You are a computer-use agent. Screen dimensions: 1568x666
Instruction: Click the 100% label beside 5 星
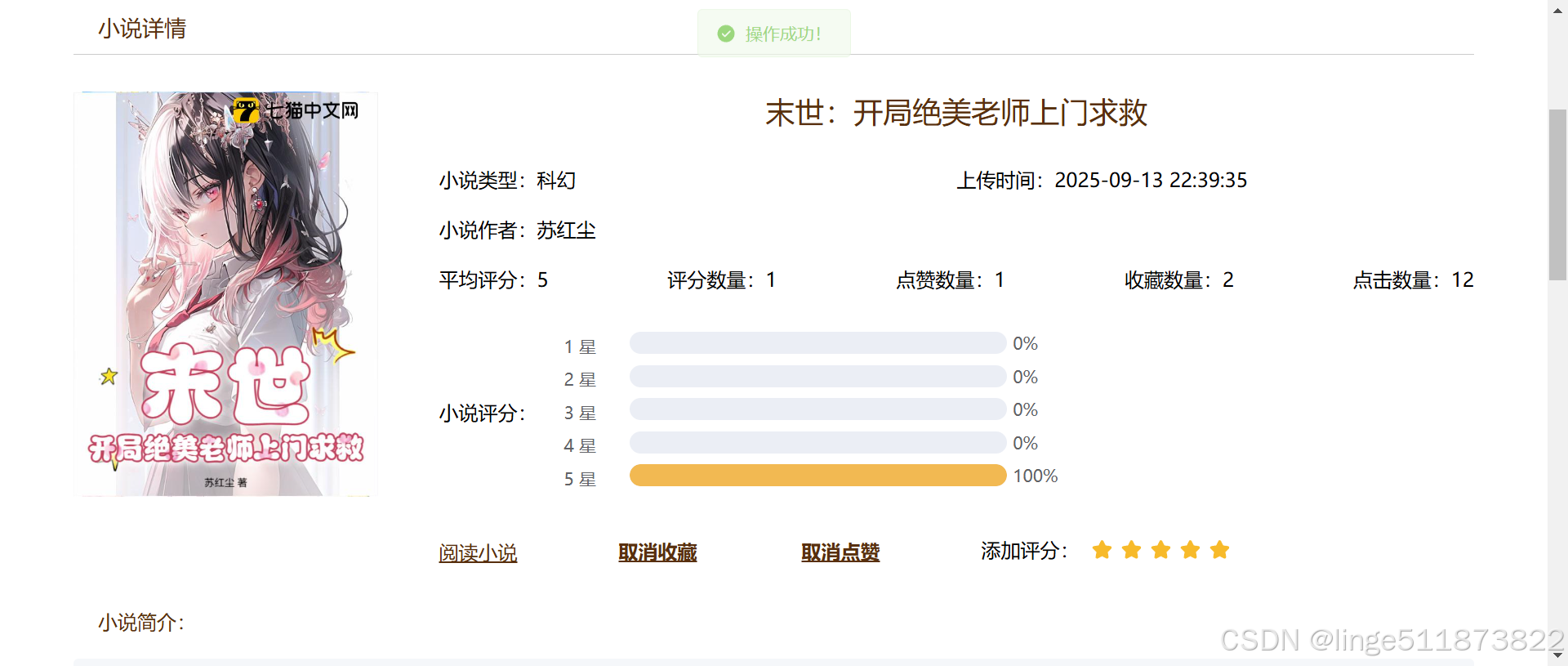point(1036,476)
